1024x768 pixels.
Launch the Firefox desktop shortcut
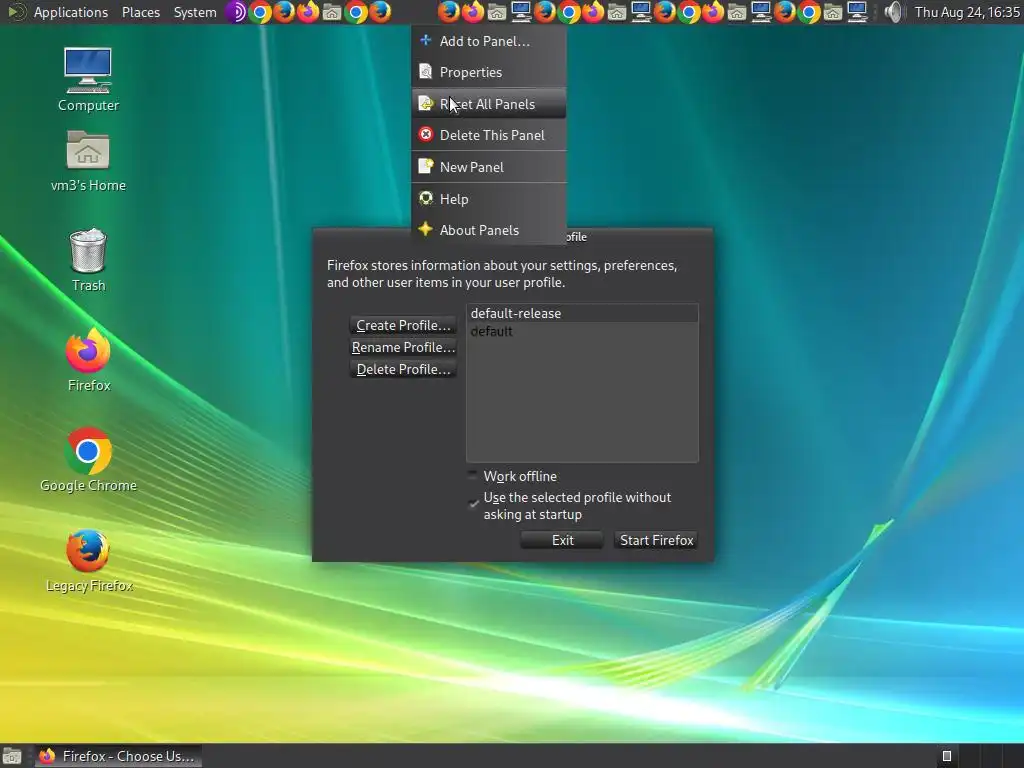pos(88,360)
